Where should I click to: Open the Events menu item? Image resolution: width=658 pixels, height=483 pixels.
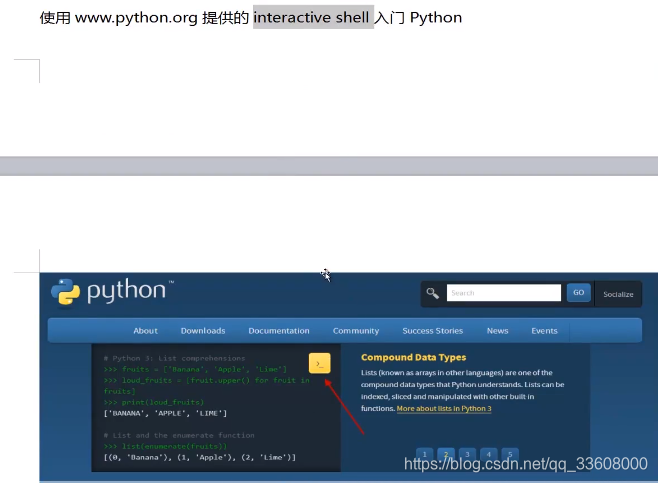544,331
